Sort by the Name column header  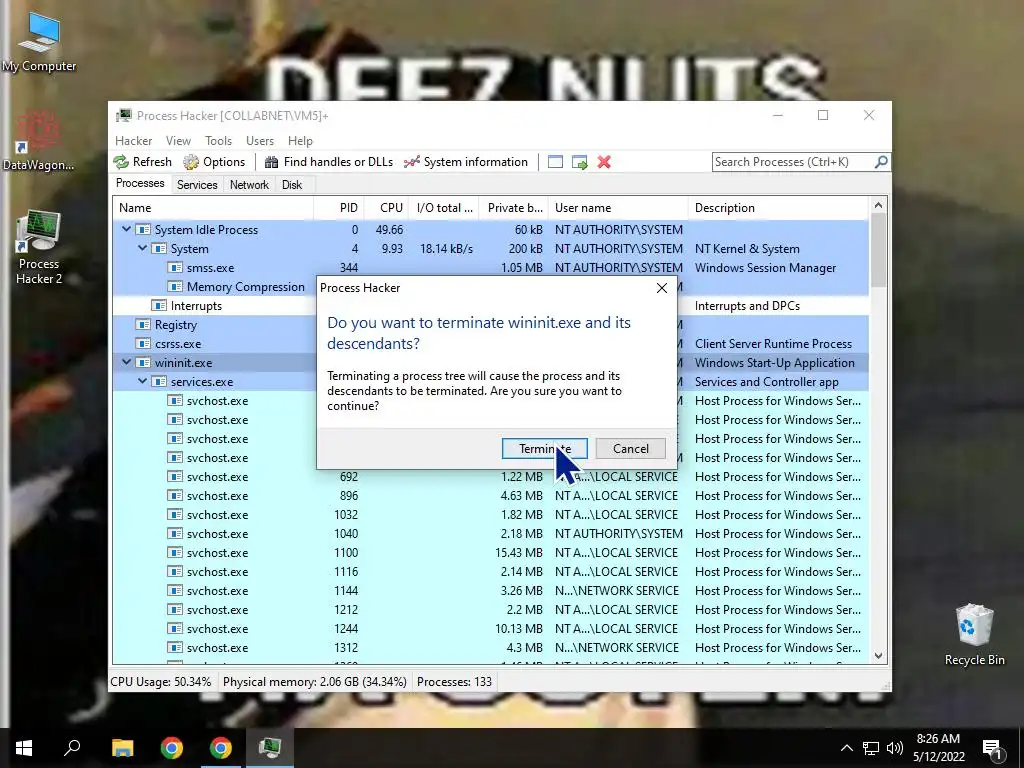pos(213,208)
